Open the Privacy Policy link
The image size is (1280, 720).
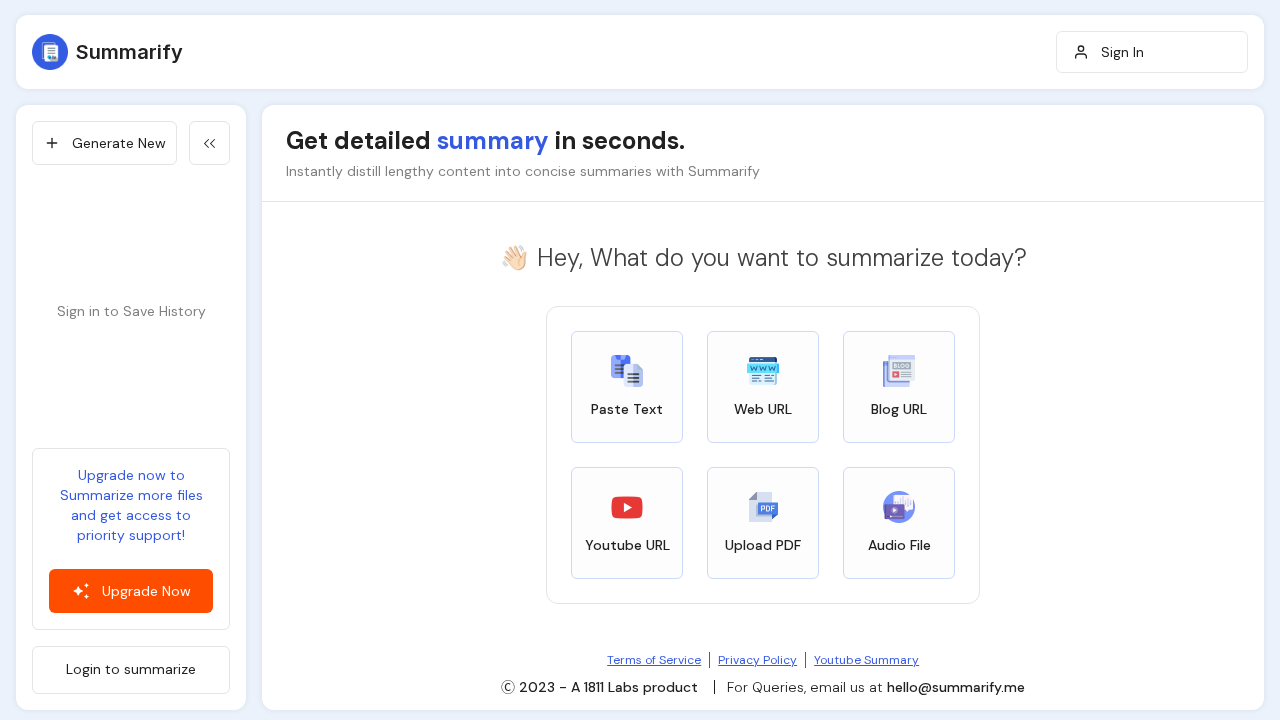point(757,660)
